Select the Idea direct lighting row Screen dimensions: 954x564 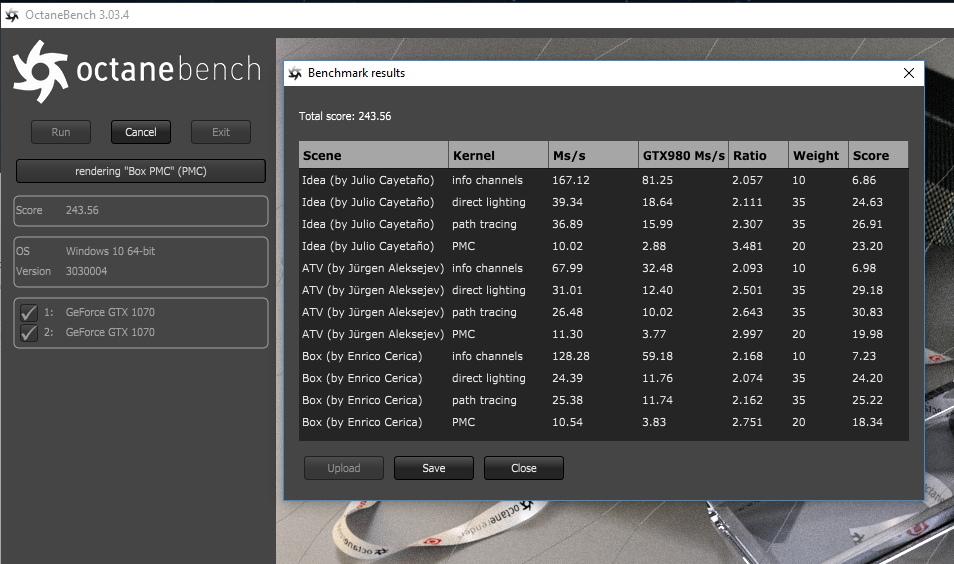click(x=604, y=202)
